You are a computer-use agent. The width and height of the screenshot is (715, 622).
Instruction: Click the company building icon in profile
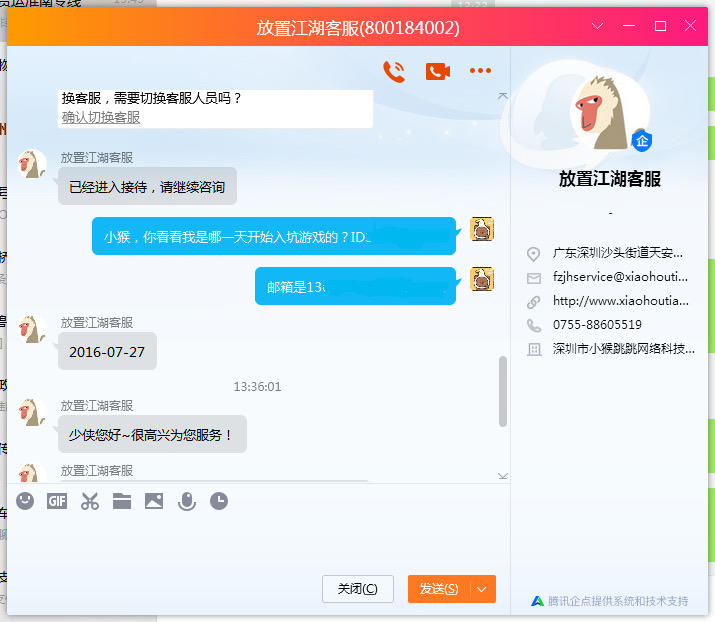tap(534, 349)
